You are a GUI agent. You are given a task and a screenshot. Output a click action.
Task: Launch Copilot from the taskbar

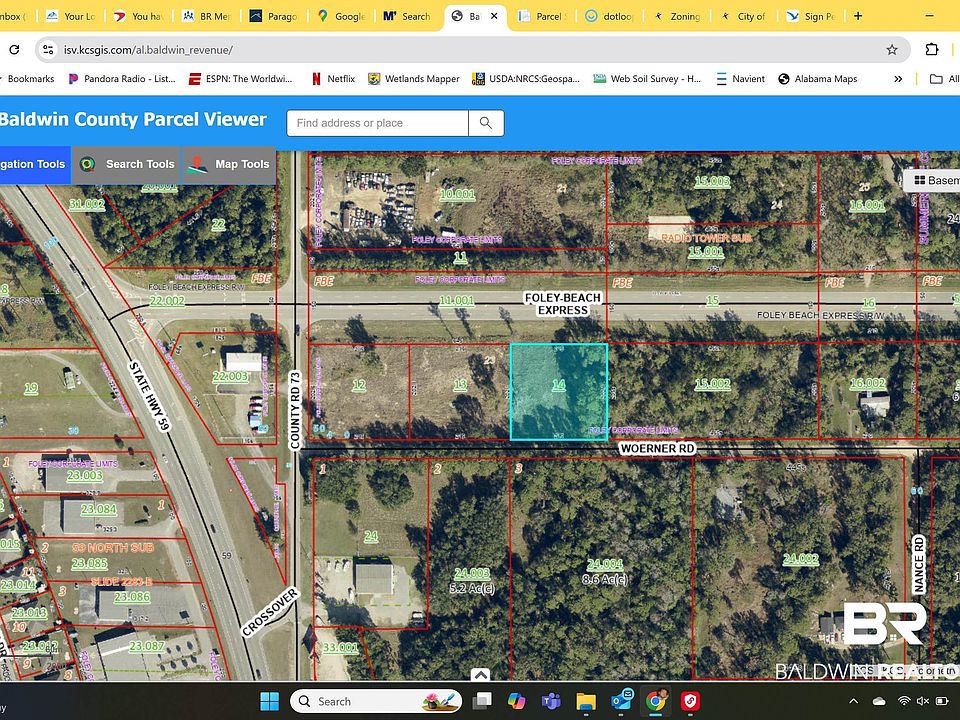(x=517, y=701)
